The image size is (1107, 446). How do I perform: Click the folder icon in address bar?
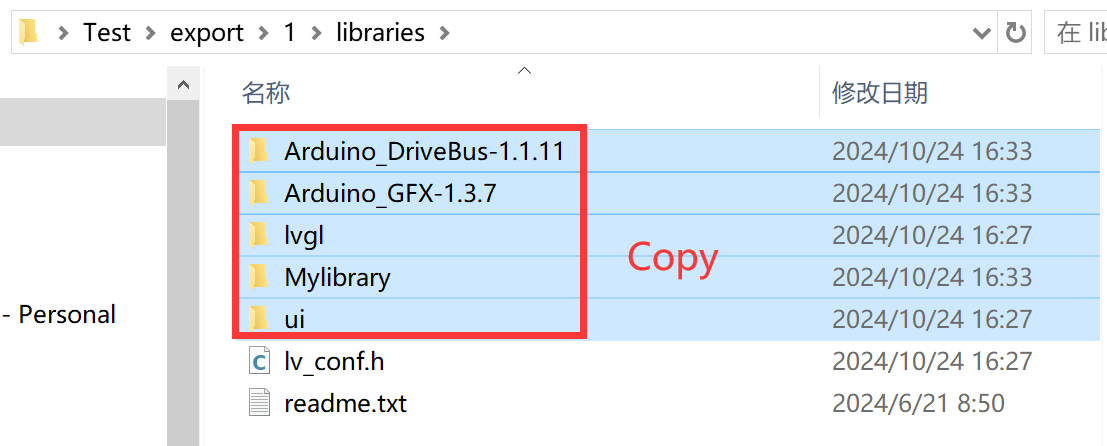pyautogui.click(x=28, y=32)
